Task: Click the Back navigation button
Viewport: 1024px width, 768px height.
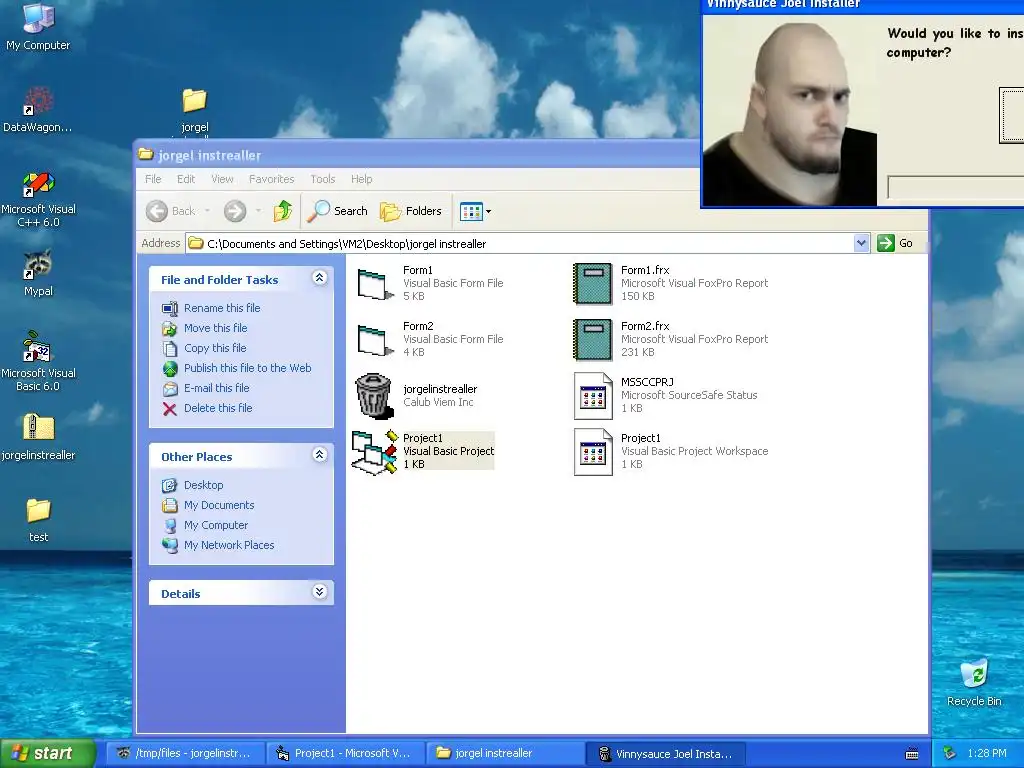Action: click(x=170, y=211)
